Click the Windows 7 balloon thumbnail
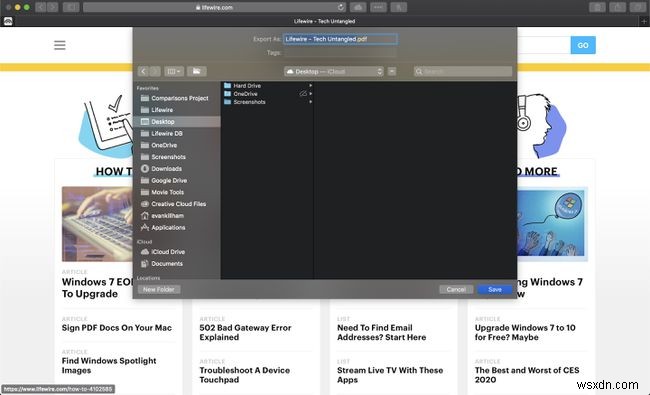The width and height of the screenshot is (650, 395). point(553,224)
